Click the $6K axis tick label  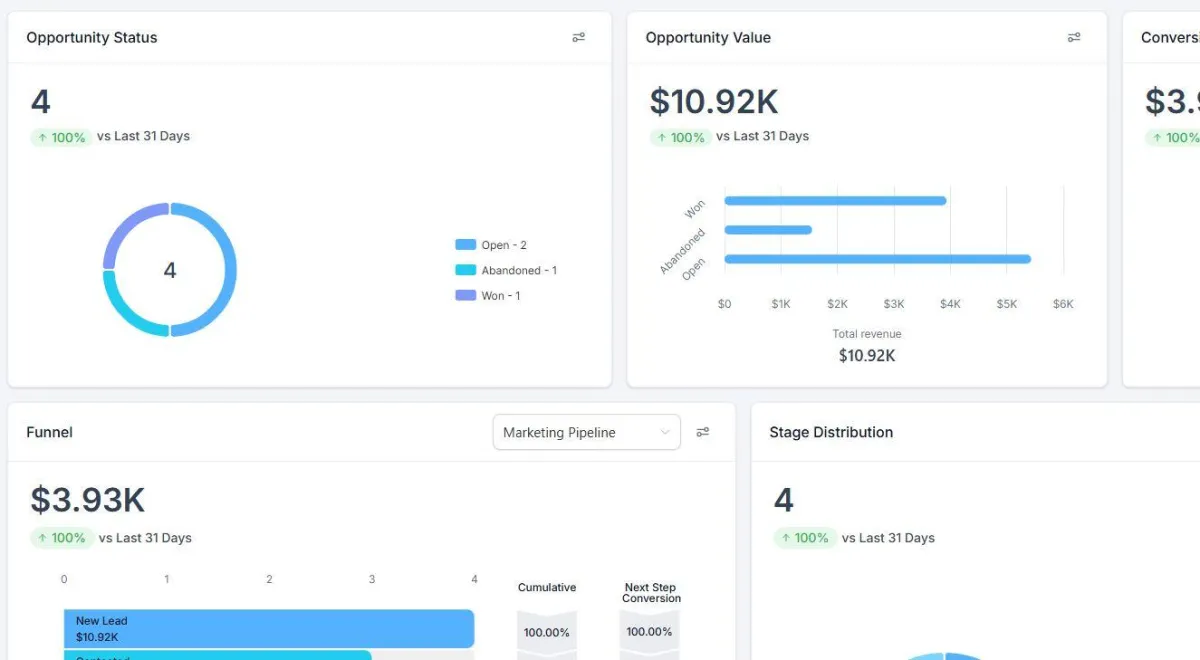point(1063,304)
